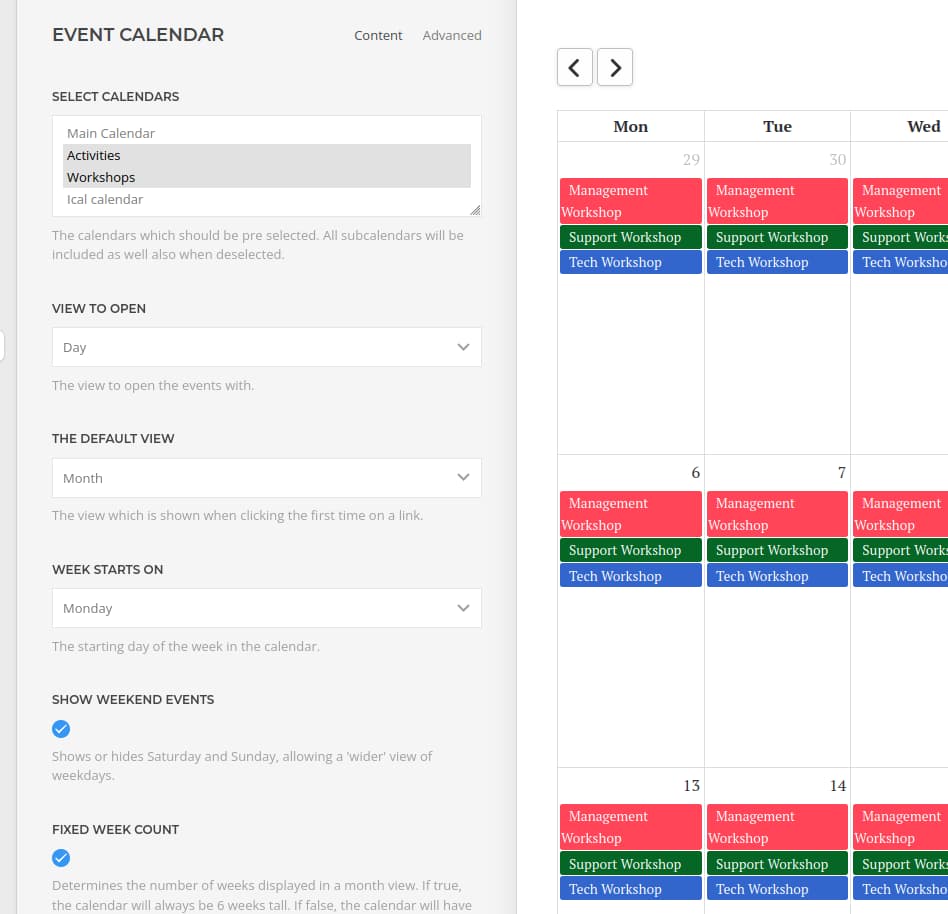Open Support Workshop event on Tuesday 30
The width and height of the screenshot is (948, 914).
click(777, 237)
